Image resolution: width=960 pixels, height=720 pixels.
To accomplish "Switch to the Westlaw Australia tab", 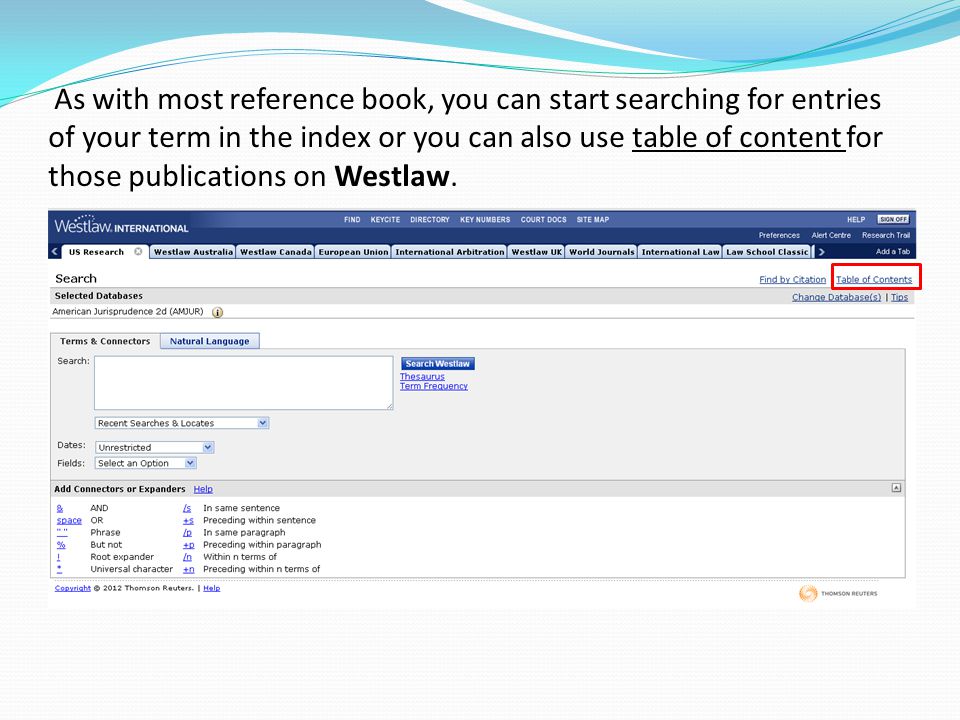I will [x=193, y=252].
